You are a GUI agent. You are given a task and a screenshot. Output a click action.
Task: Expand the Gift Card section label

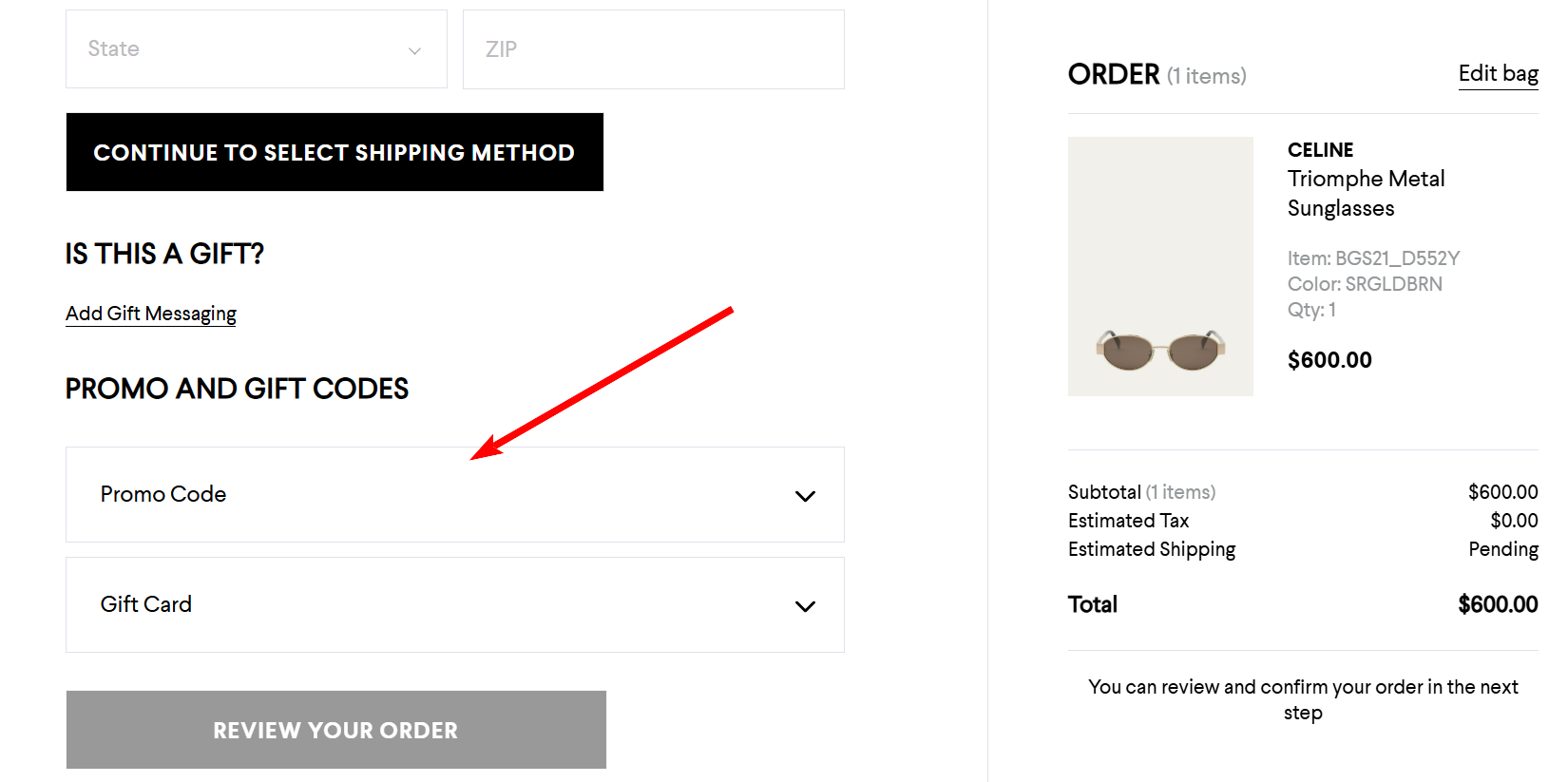pyautogui.click(x=146, y=604)
